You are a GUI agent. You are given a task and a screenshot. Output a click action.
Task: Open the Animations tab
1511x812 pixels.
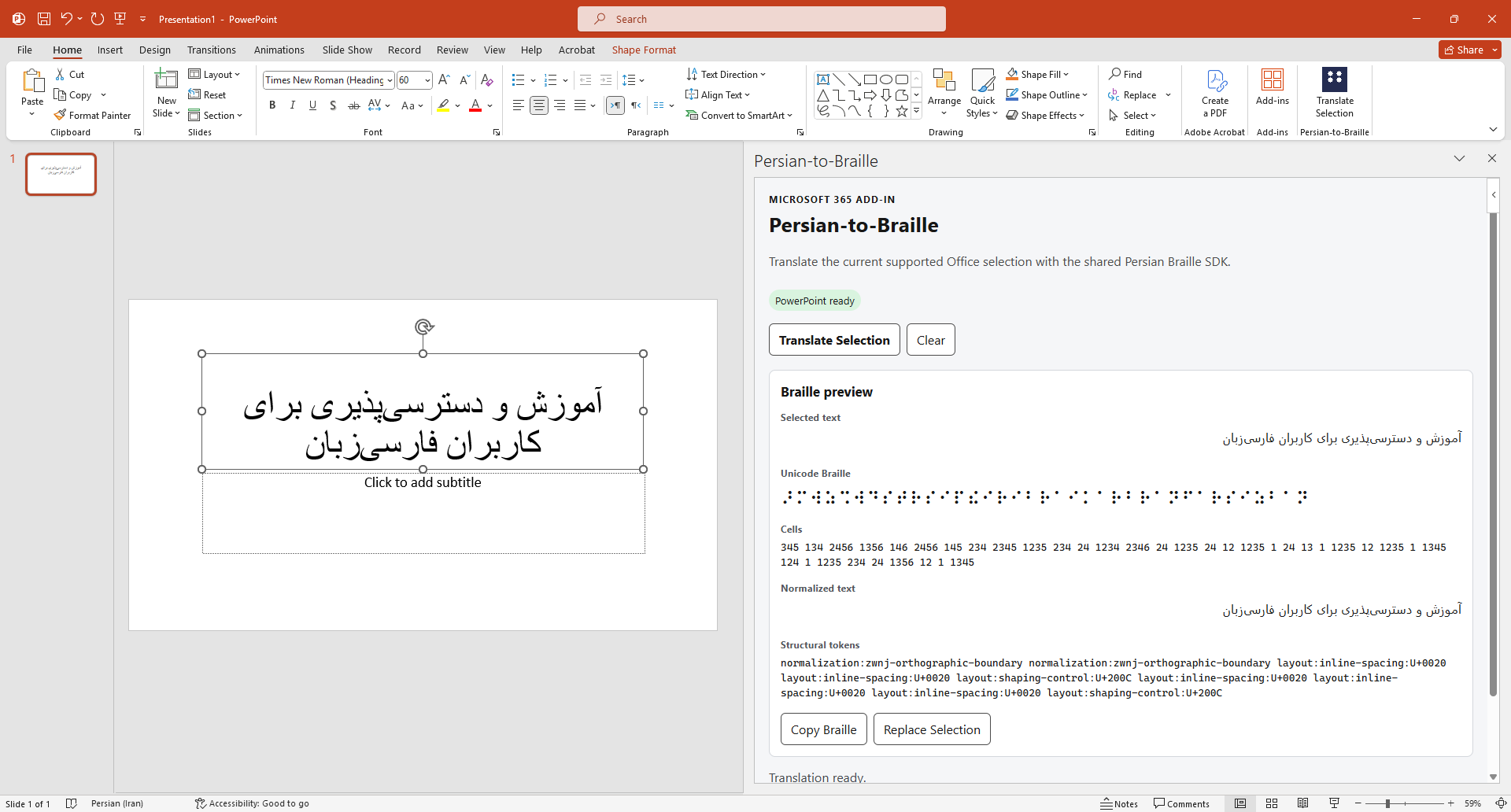point(279,50)
